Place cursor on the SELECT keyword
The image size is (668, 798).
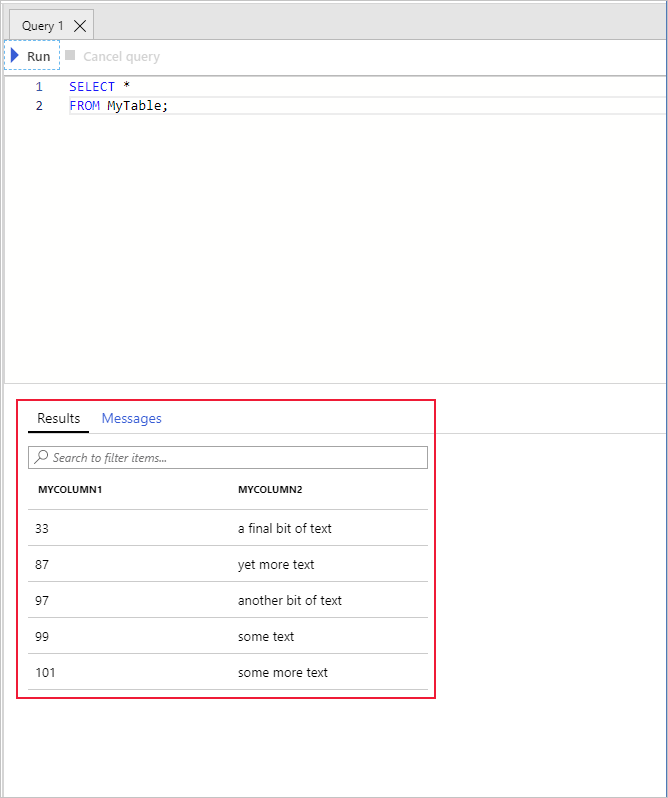point(92,87)
